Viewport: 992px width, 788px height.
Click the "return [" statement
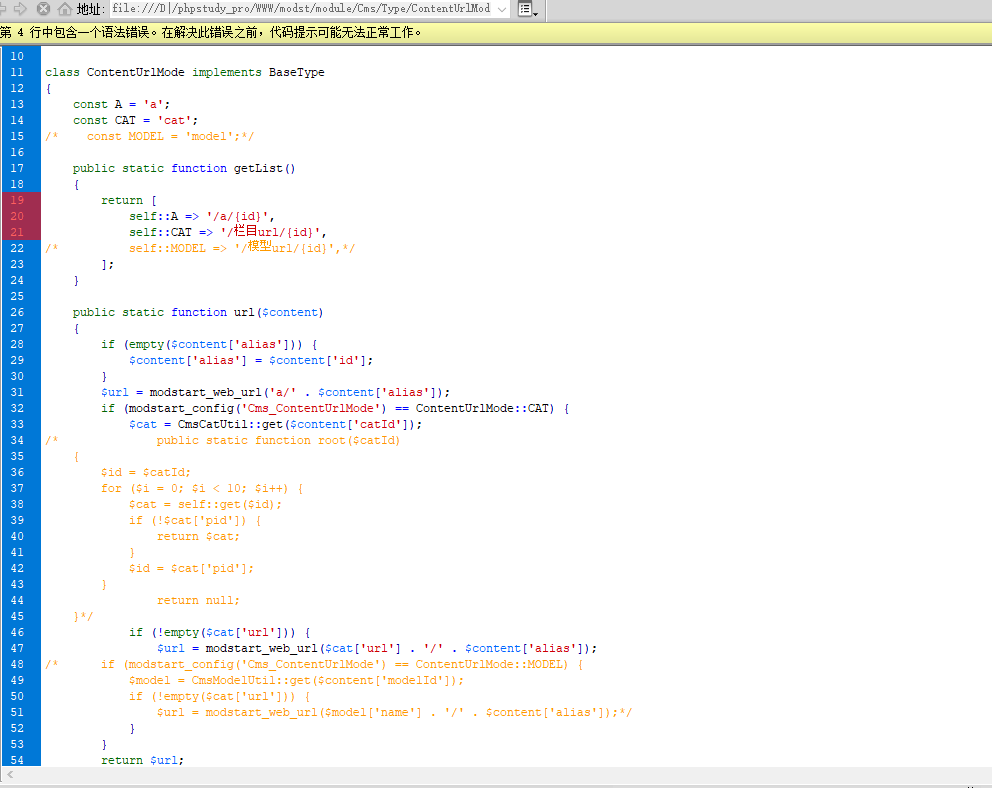click(128, 200)
